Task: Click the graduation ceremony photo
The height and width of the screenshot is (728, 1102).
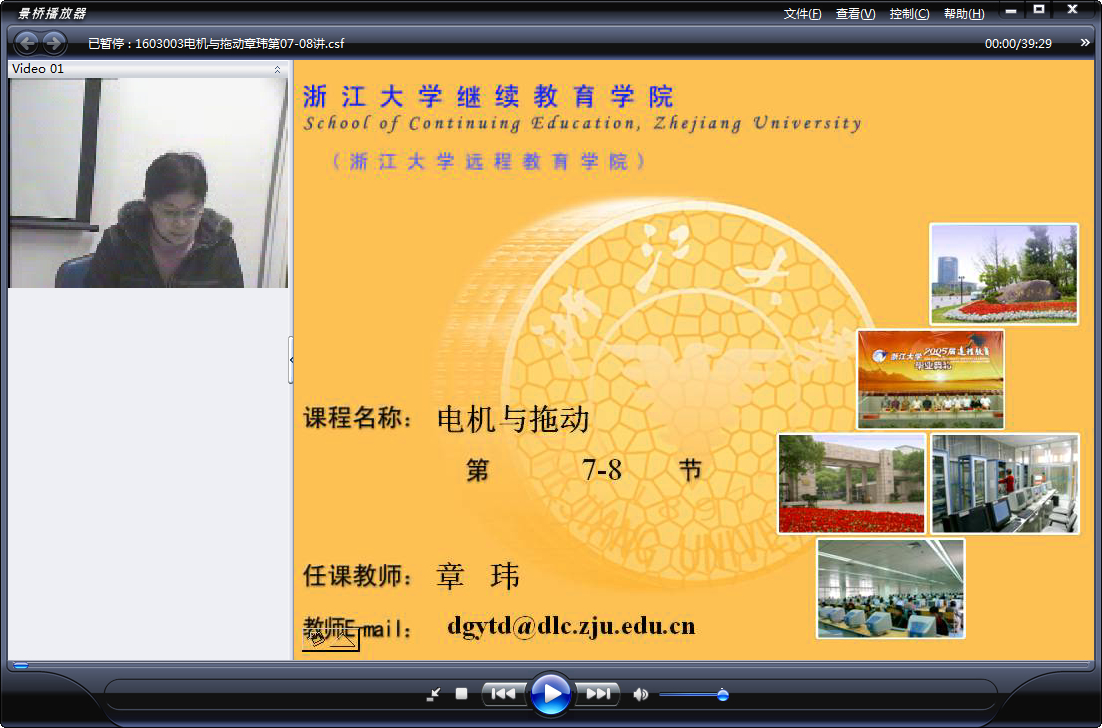Action: [x=931, y=379]
